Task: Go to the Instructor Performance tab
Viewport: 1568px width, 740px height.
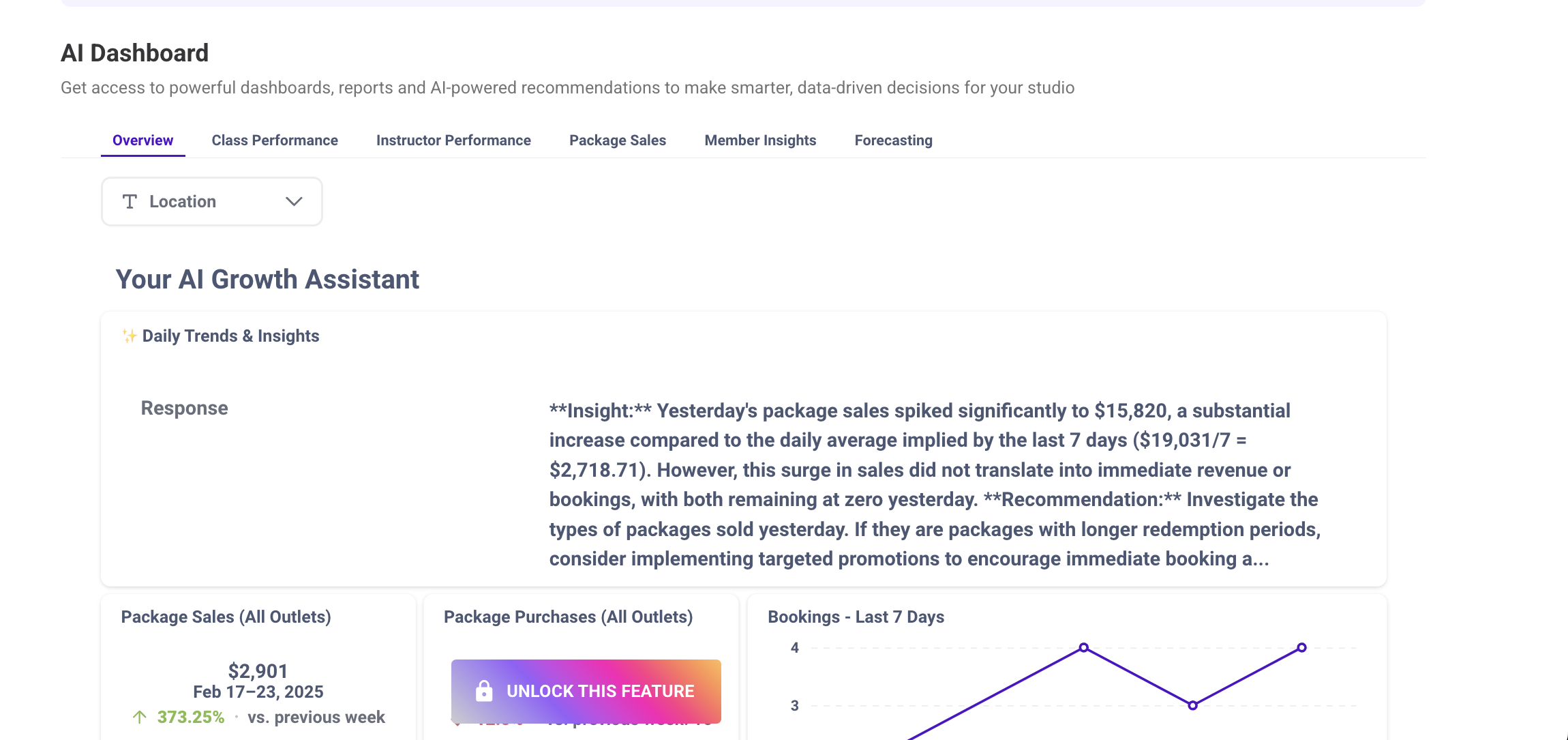Action: point(453,140)
